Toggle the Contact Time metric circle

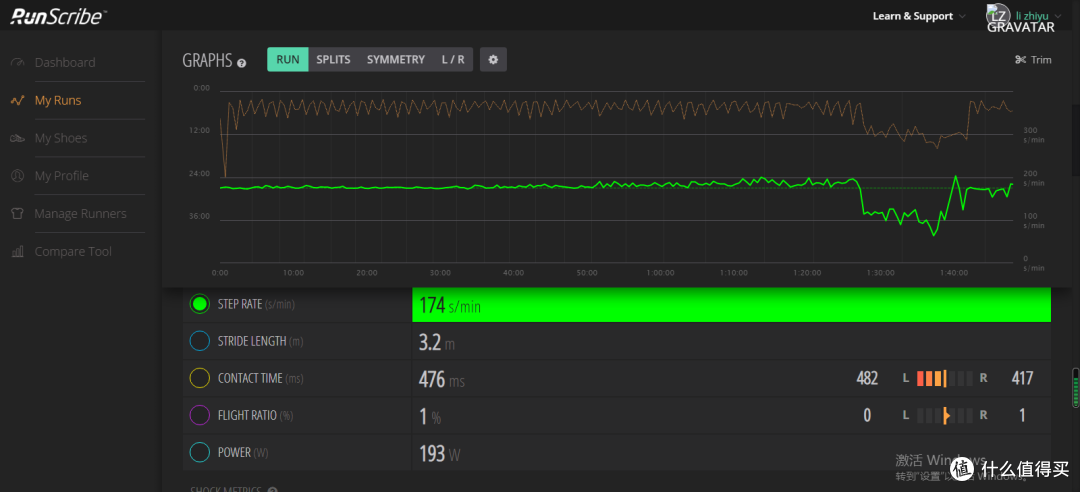pos(200,378)
